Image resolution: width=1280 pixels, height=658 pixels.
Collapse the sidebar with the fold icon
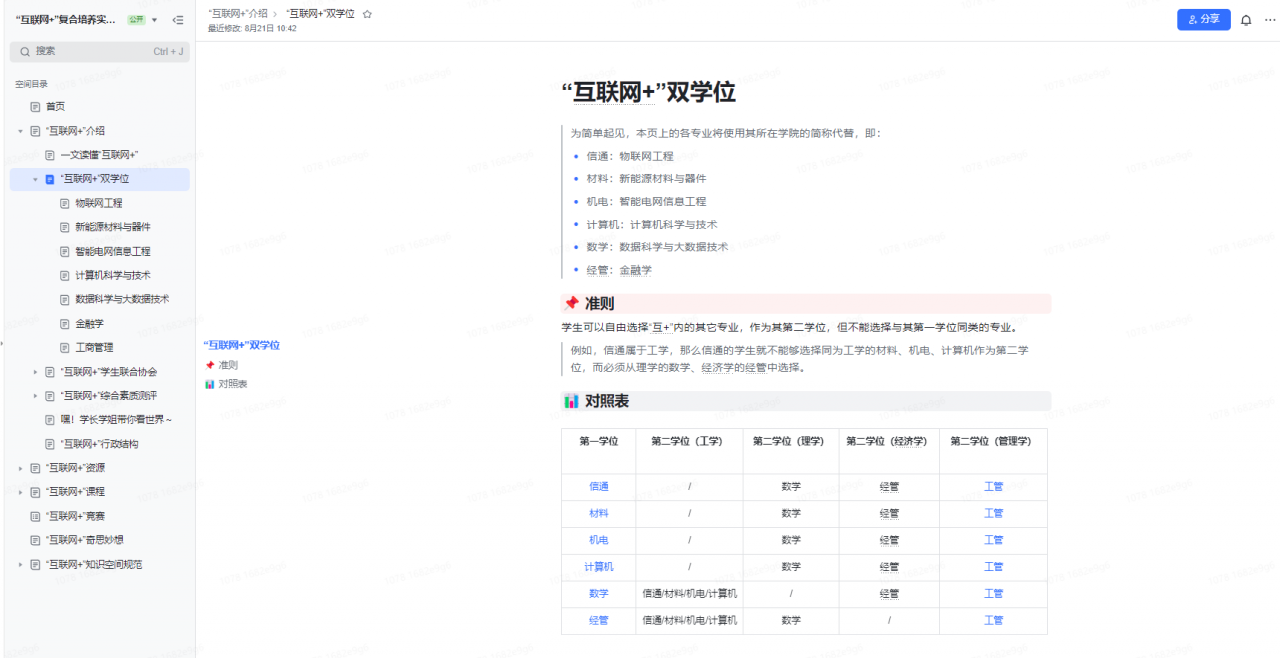coord(178,20)
